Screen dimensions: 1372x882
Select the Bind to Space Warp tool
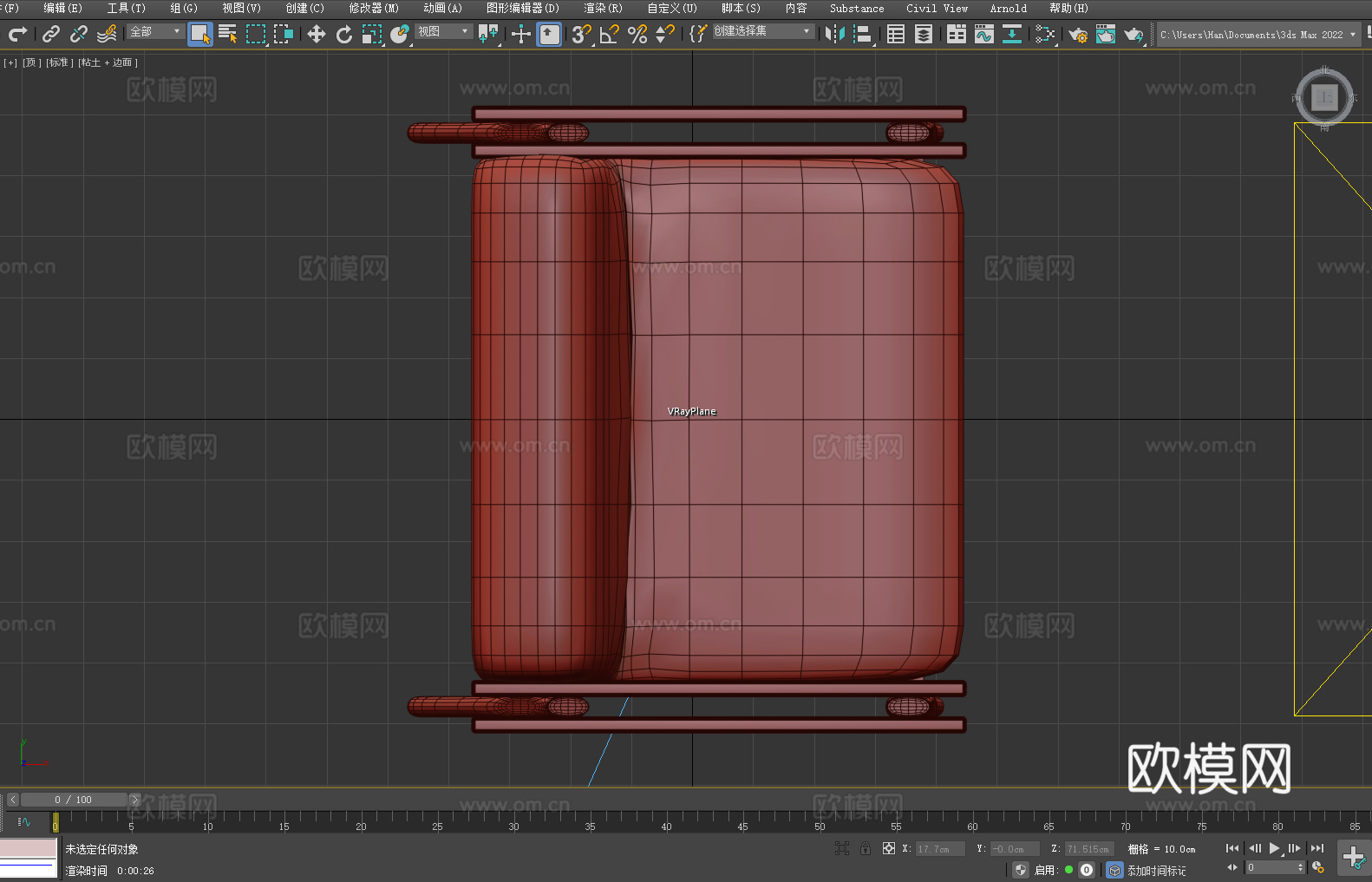[x=107, y=34]
